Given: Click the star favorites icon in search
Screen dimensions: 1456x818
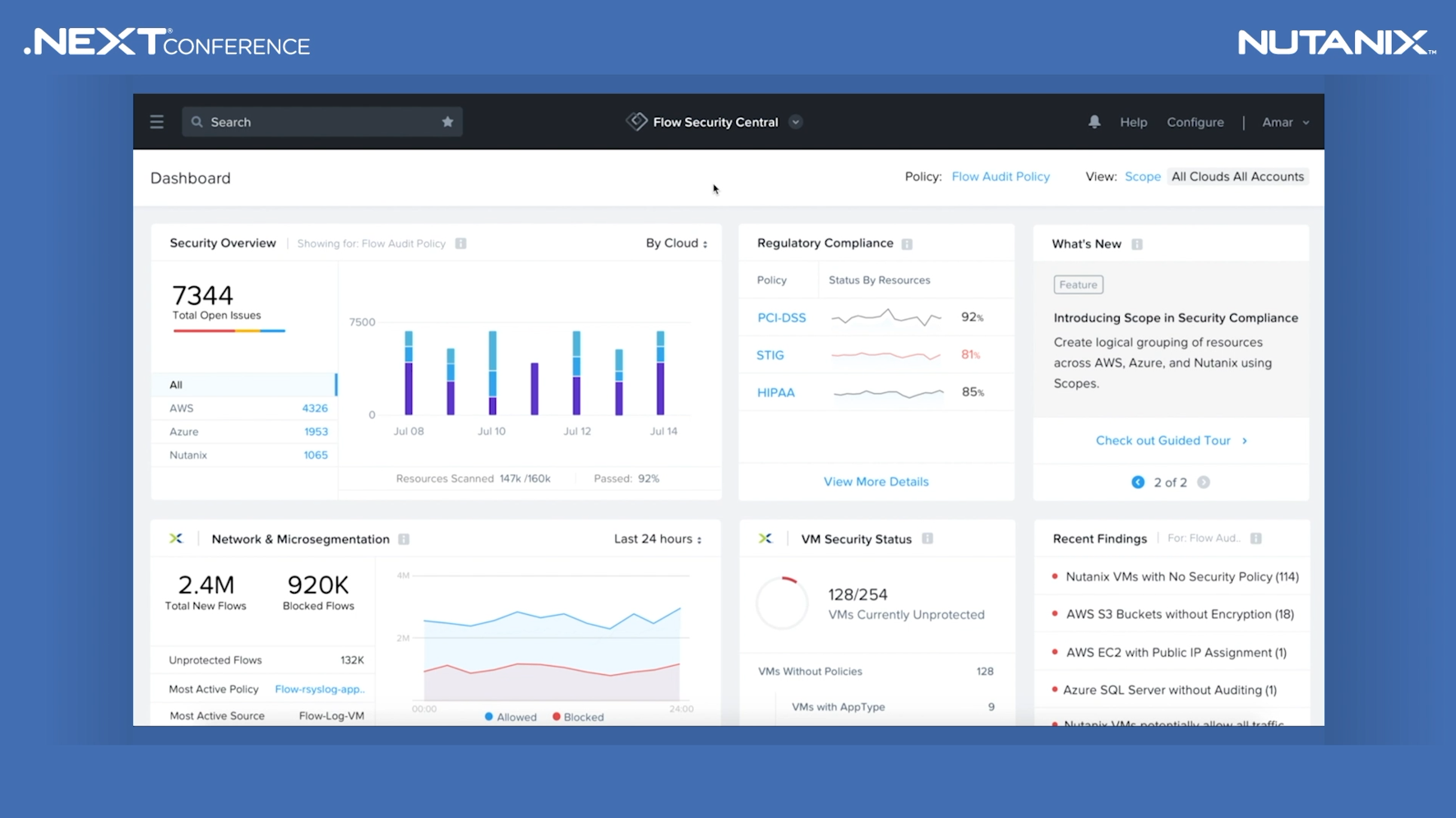Looking at the screenshot, I should (x=447, y=122).
